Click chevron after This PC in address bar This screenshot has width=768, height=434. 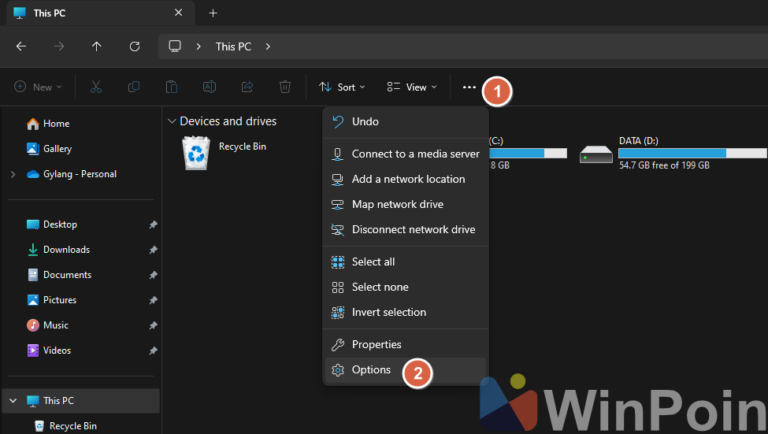268,47
